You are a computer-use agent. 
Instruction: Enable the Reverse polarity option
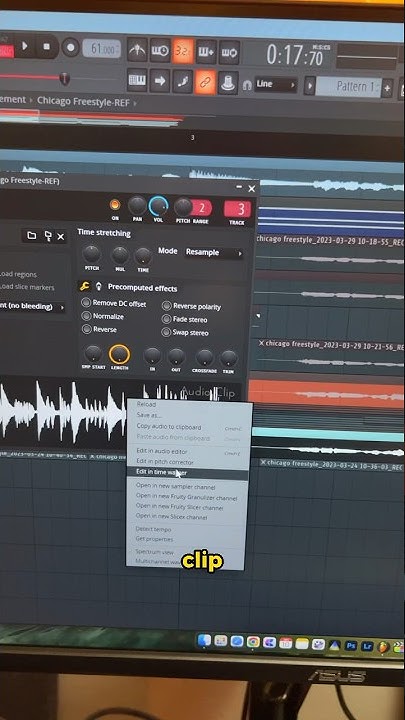coord(191,306)
